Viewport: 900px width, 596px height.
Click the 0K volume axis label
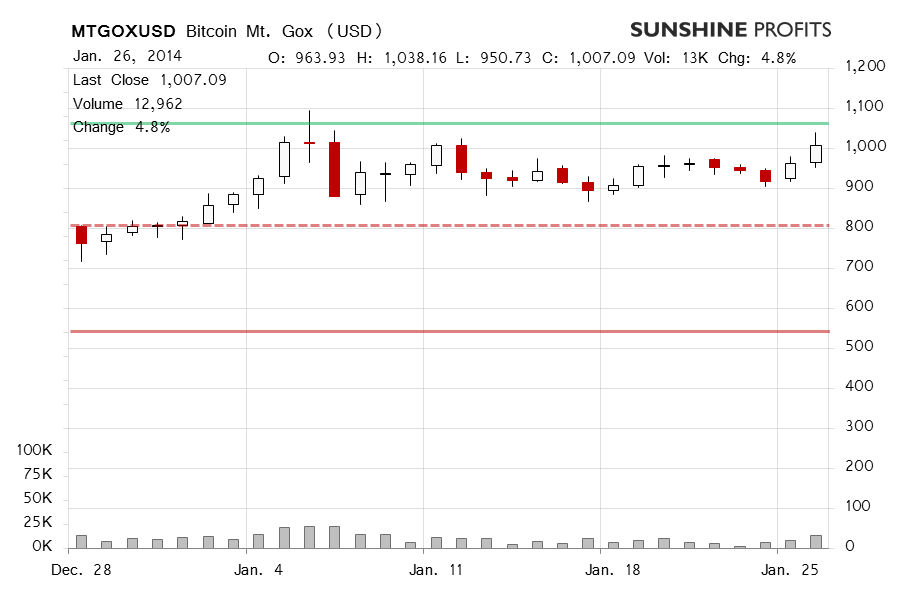coord(42,546)
